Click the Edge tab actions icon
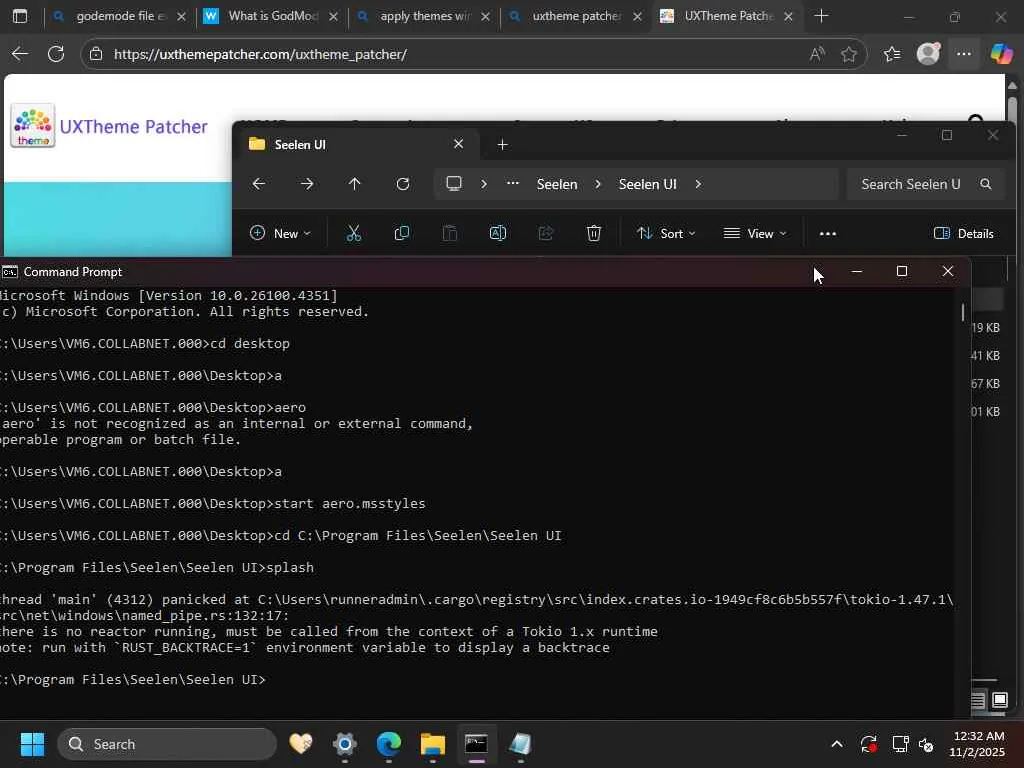This screenshot has width=1024, height=768. 20,16
